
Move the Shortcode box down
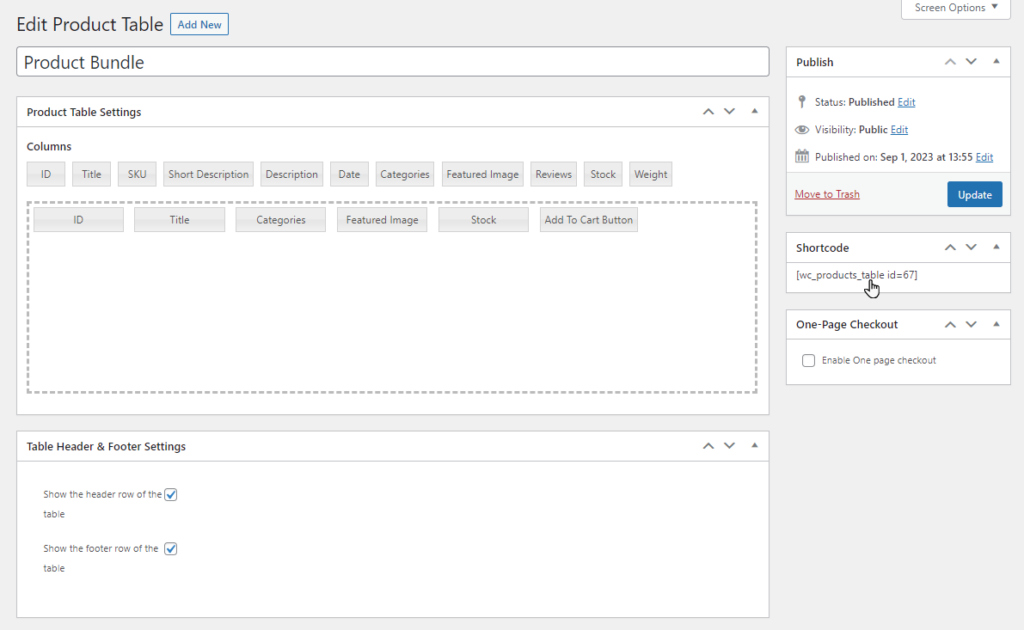[x=971, y=247]
